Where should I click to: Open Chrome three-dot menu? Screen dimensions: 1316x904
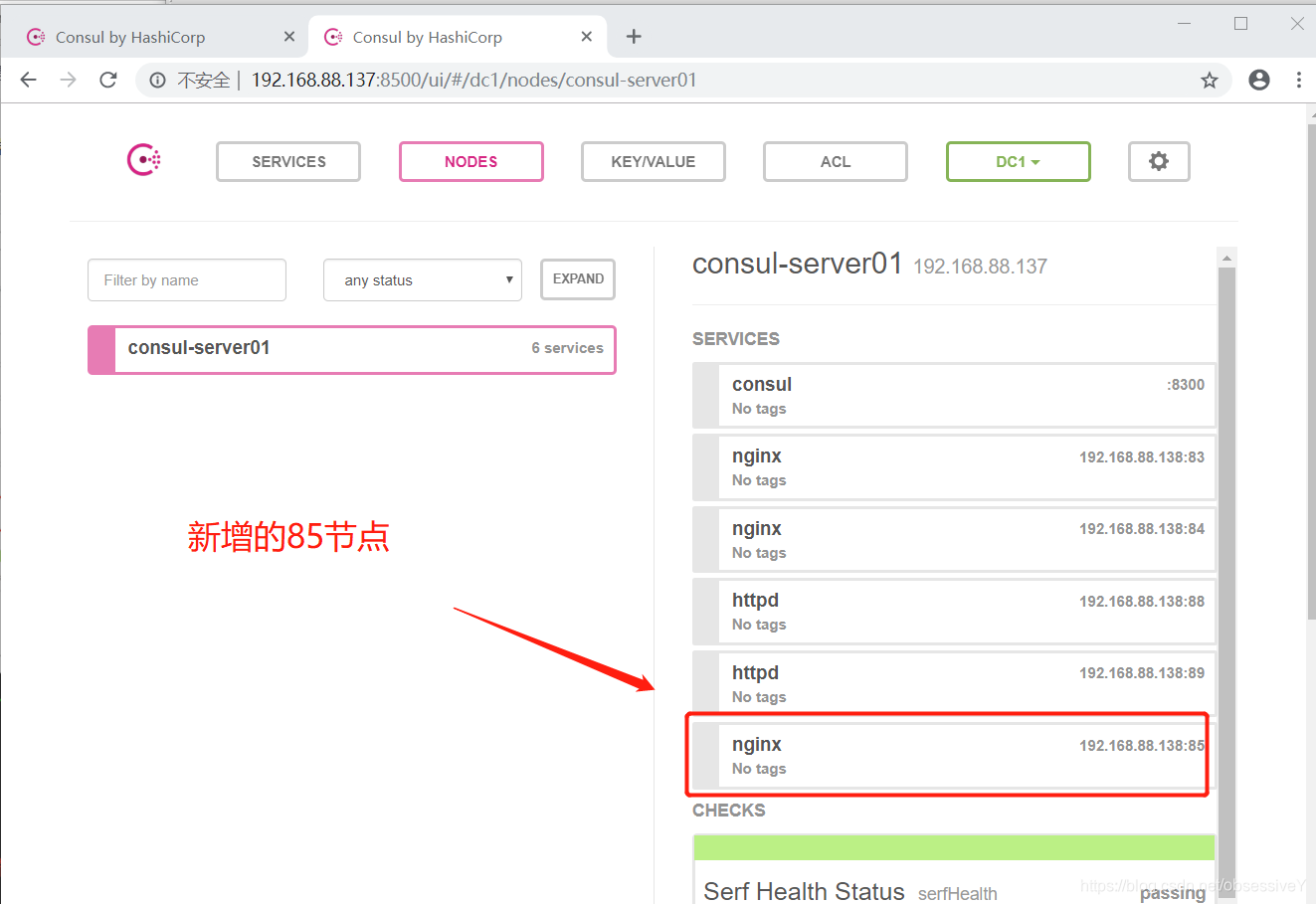[x=1299, y=80]
